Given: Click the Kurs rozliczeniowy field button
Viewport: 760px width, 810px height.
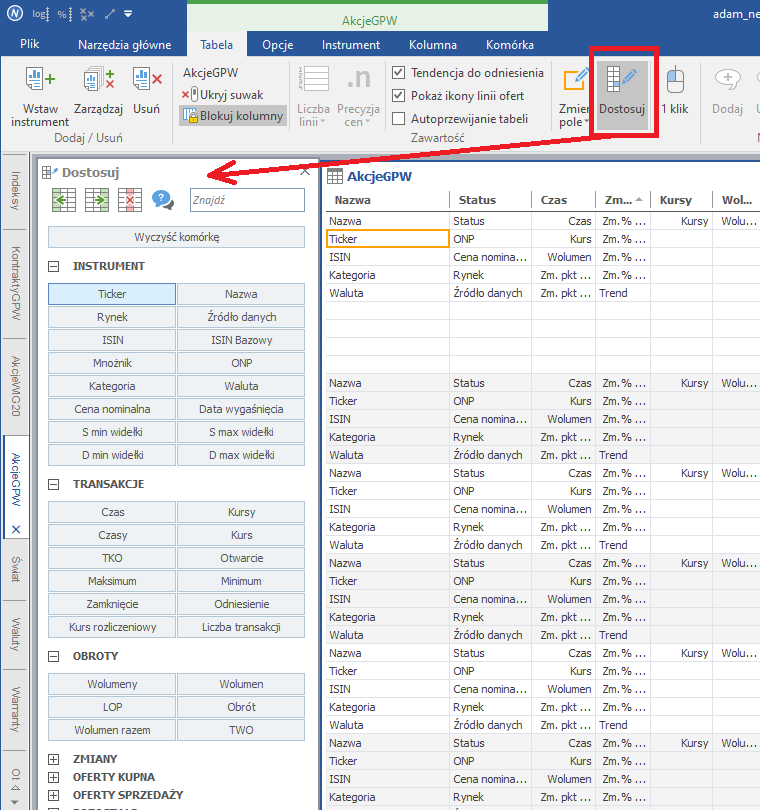Looking at the screenshot, I should click(112, 627).
